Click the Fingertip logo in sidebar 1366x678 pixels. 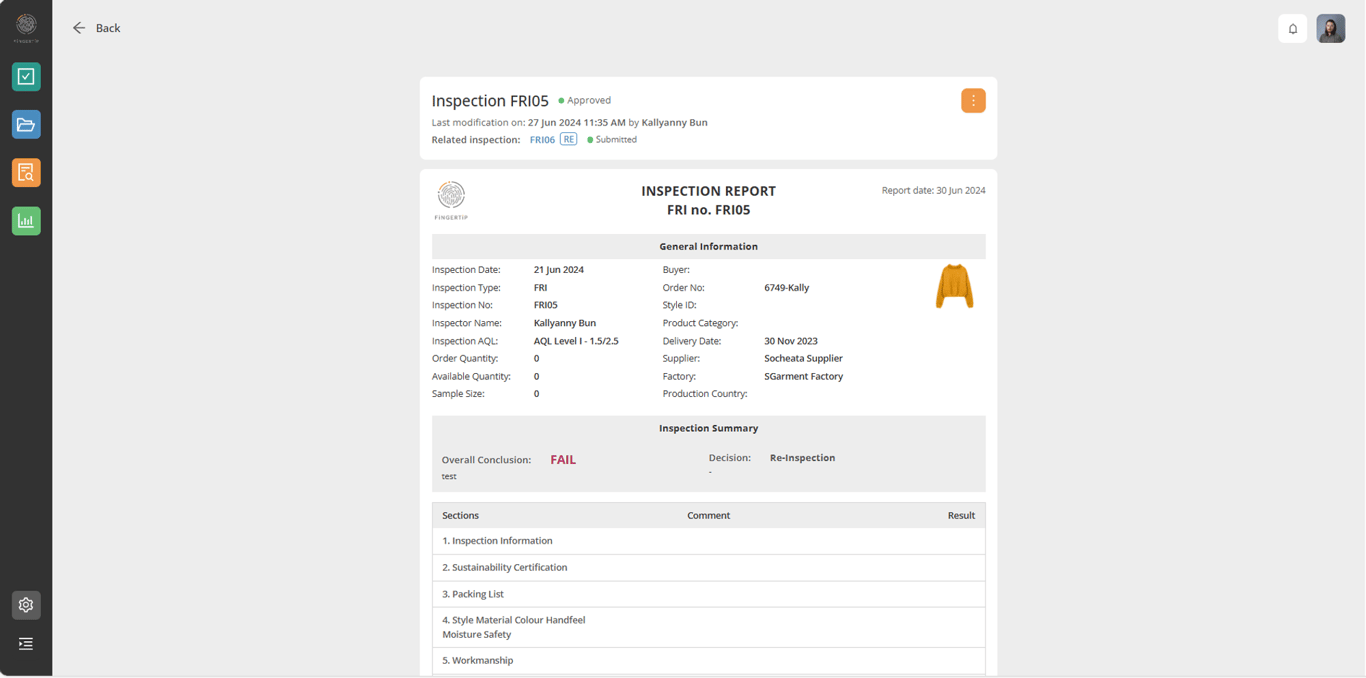click(x=26, y=26)
